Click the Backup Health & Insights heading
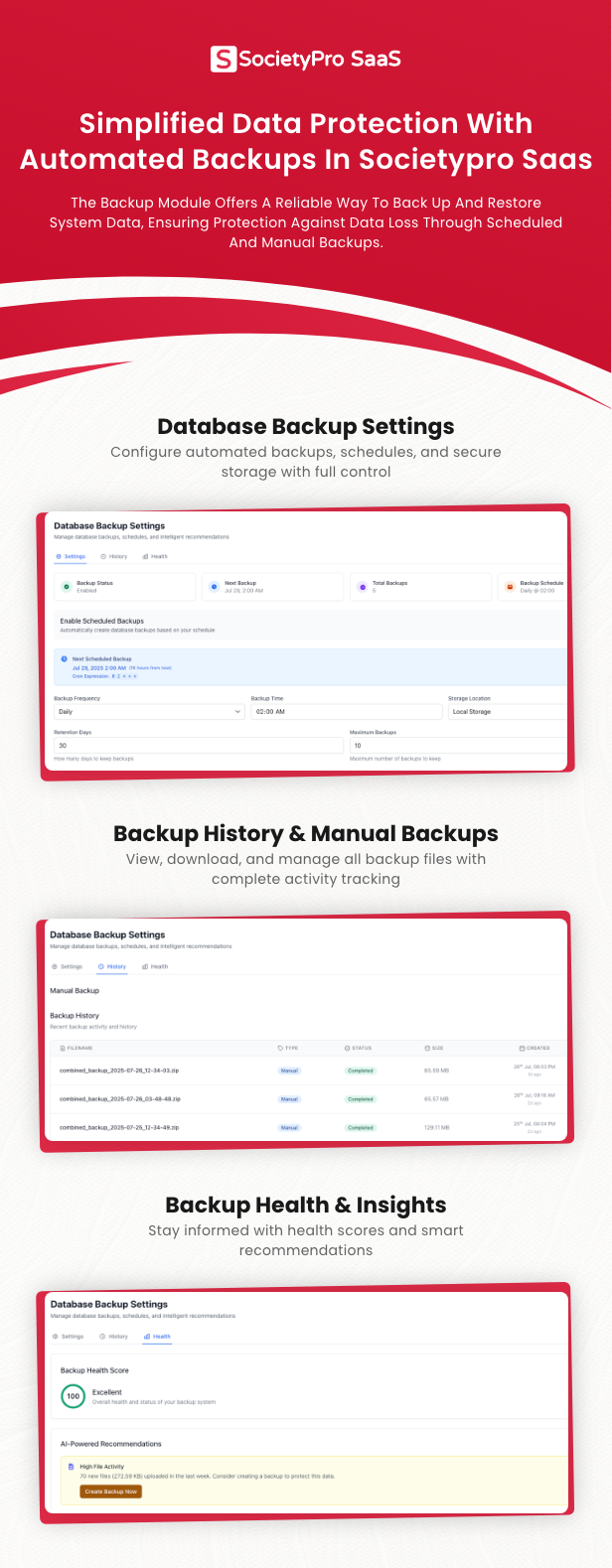 [x=306, y=1205]
